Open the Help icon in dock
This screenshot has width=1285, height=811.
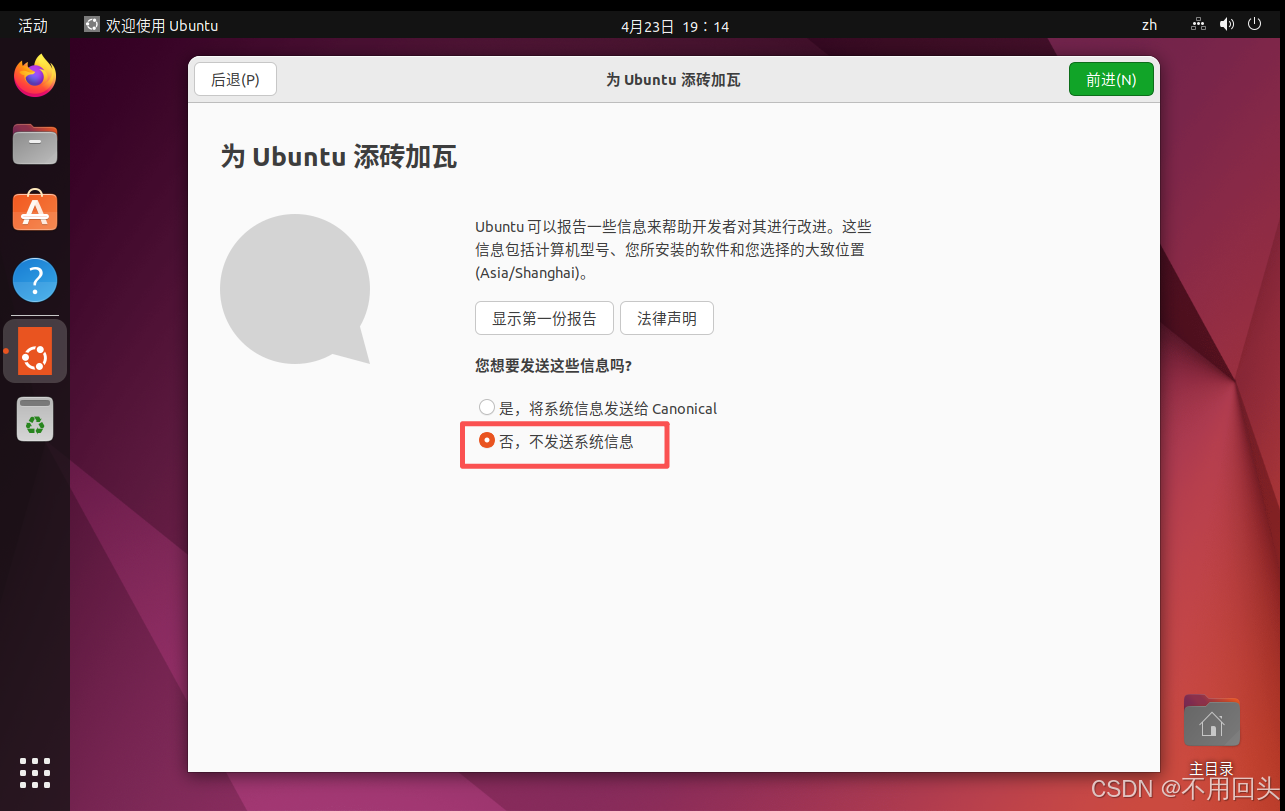click(x=35, y=280)
